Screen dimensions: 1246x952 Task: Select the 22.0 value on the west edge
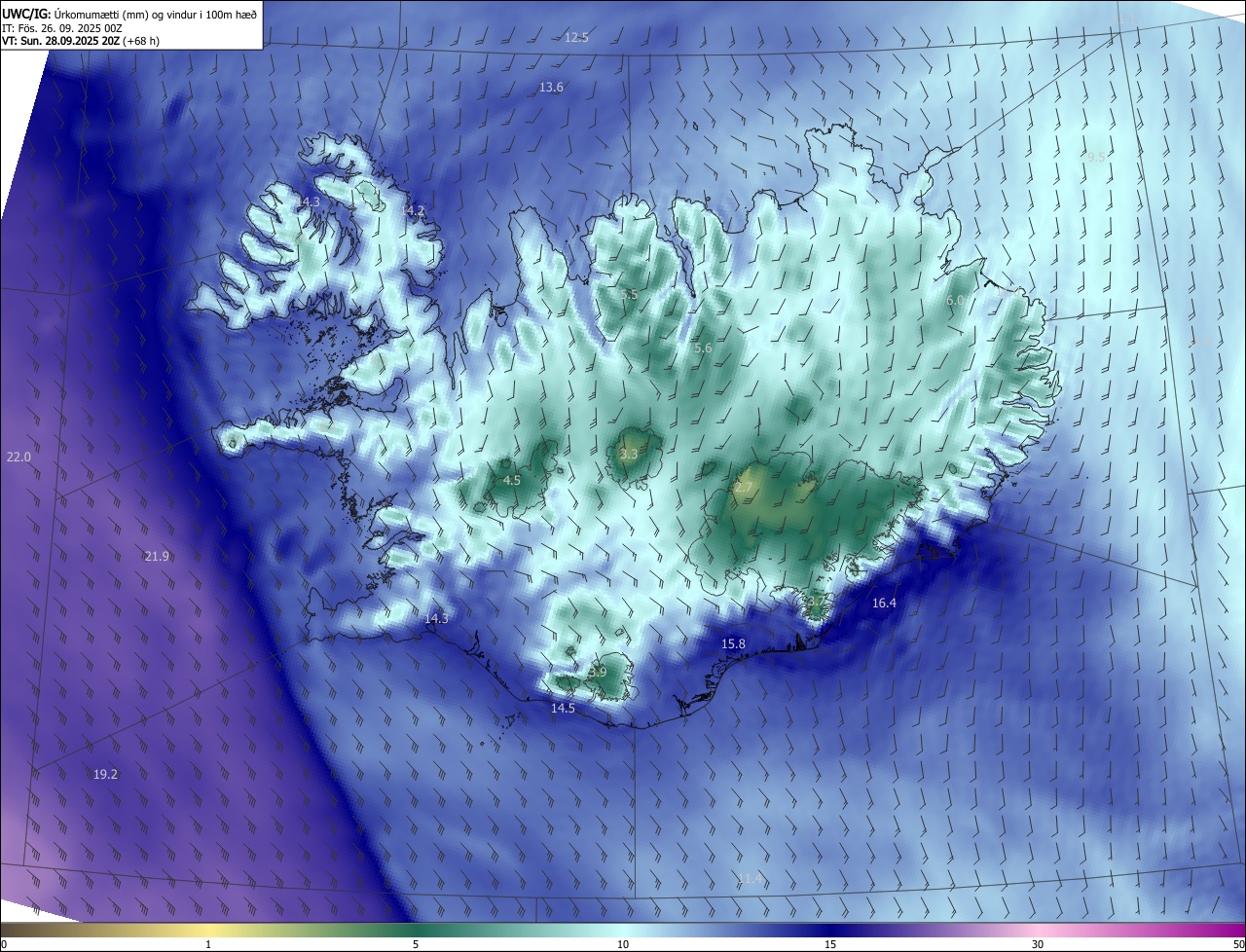[18, 458]
